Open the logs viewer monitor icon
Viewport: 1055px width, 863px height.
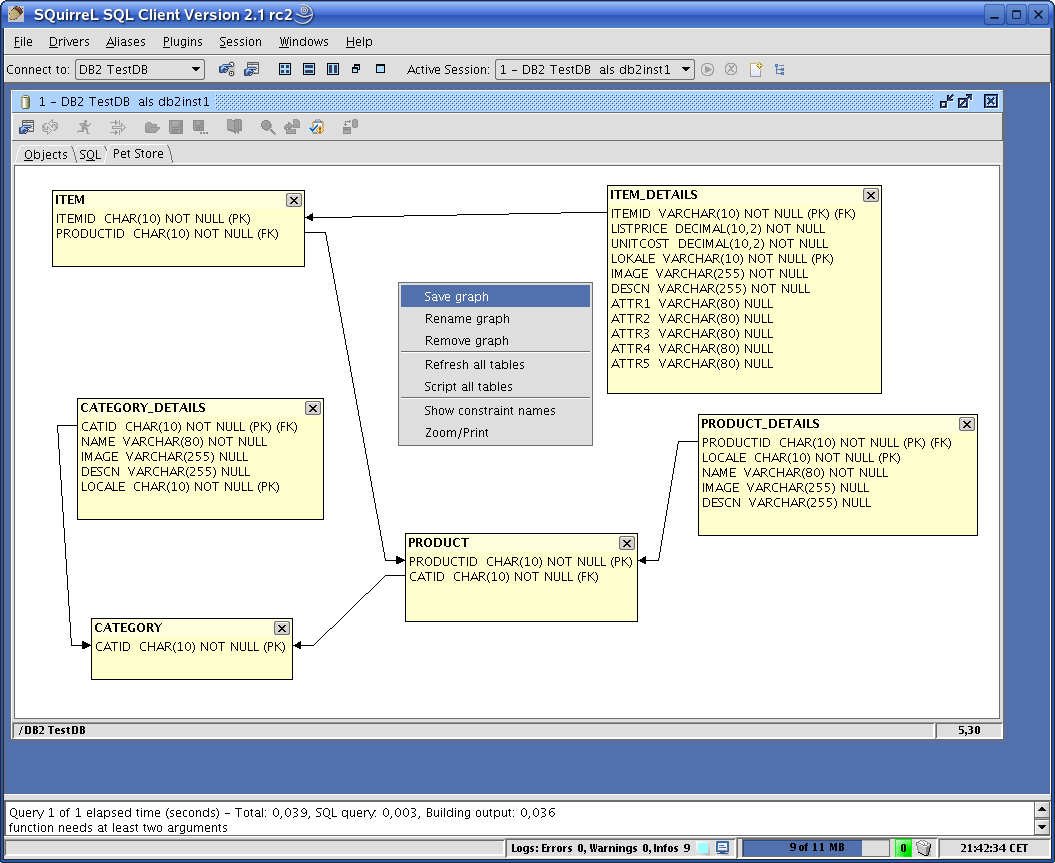[x=722, y=848]
